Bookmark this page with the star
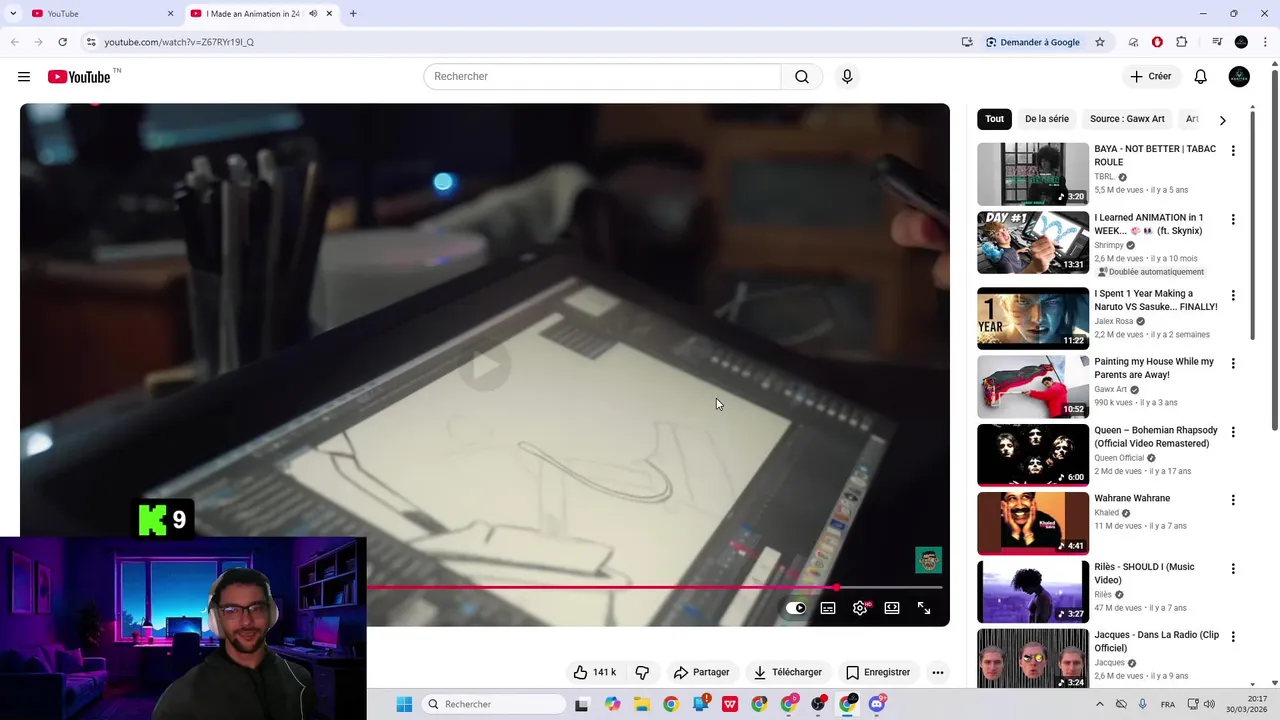The height and width of the screenshot is (720, 1280). coord(1100,42)
